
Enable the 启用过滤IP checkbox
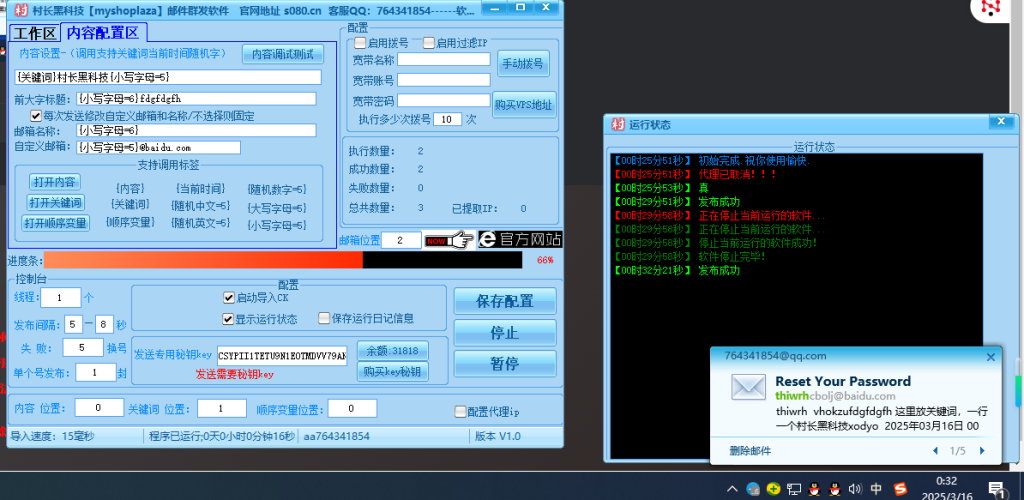click(x=428, y=43)
